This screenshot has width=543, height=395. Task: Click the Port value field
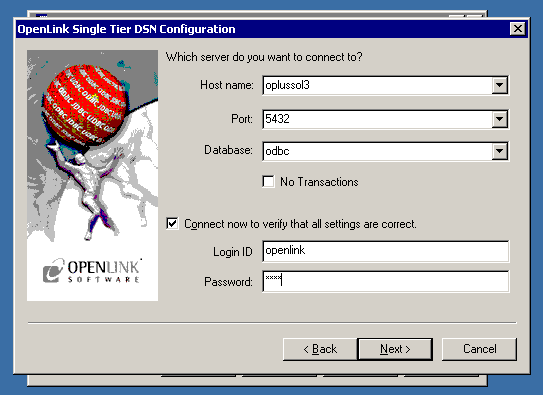377,119
